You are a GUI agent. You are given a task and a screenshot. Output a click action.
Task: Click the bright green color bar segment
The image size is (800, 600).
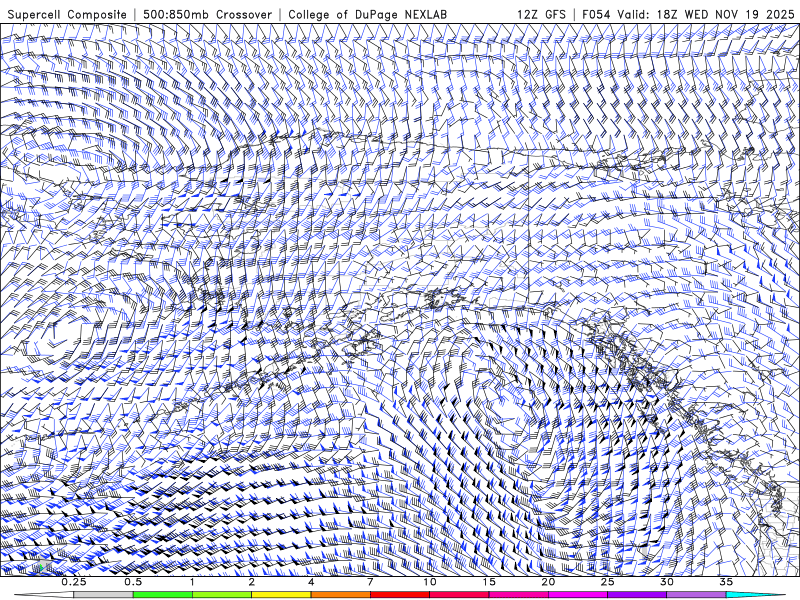[163, 595]
